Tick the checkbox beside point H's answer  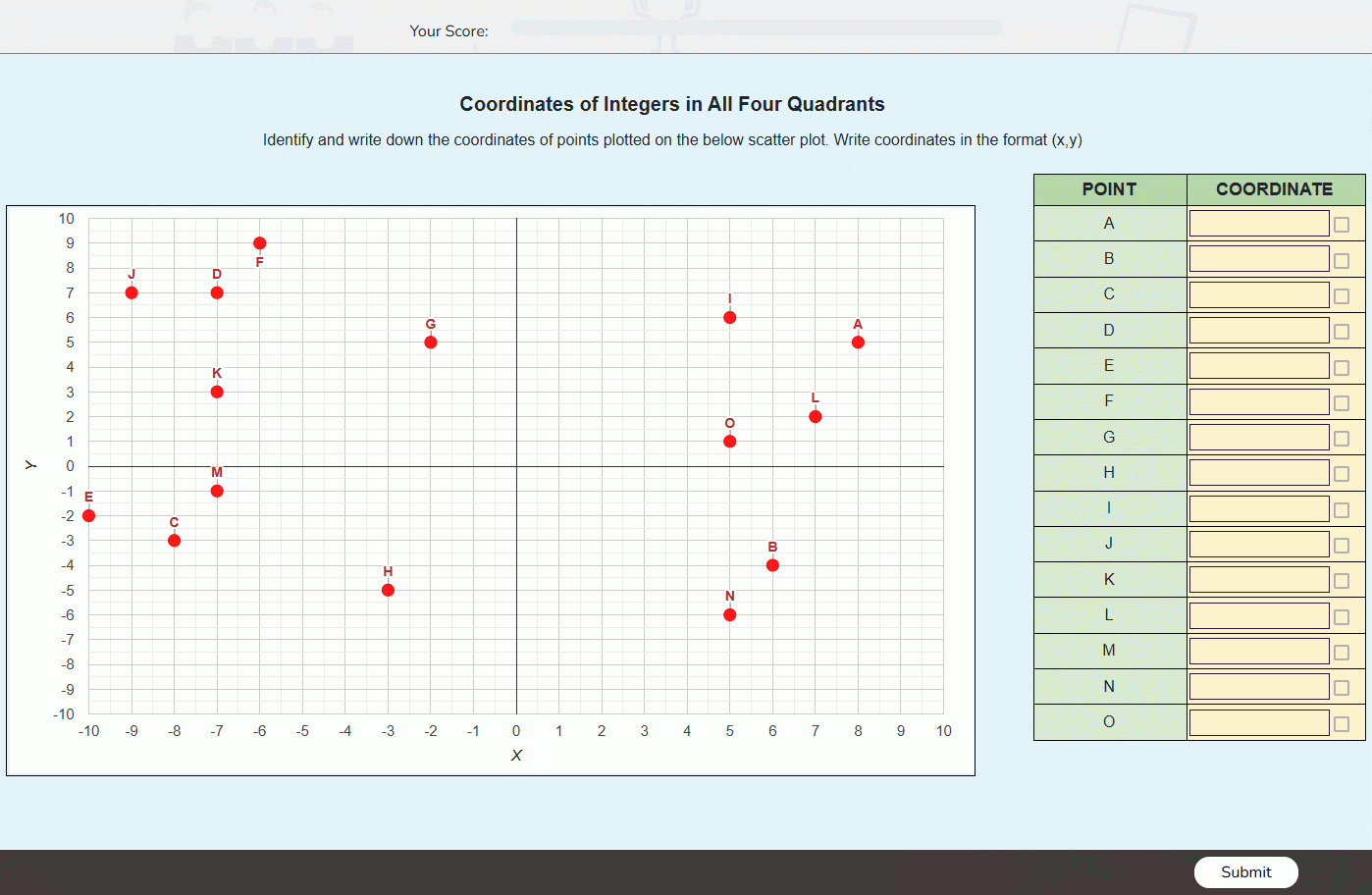1343,472
